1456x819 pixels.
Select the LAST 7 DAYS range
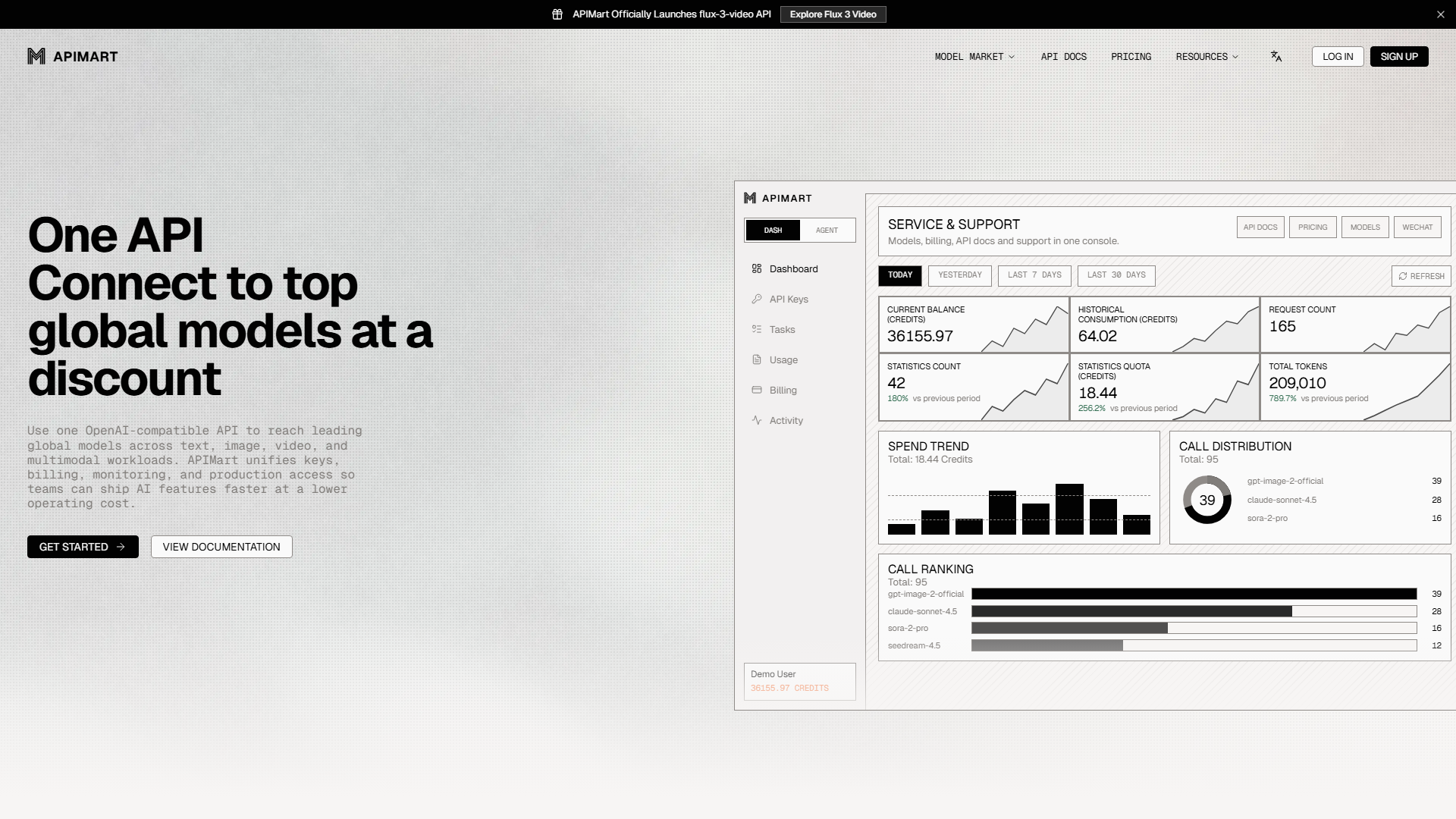click(x=1034, y=275)
